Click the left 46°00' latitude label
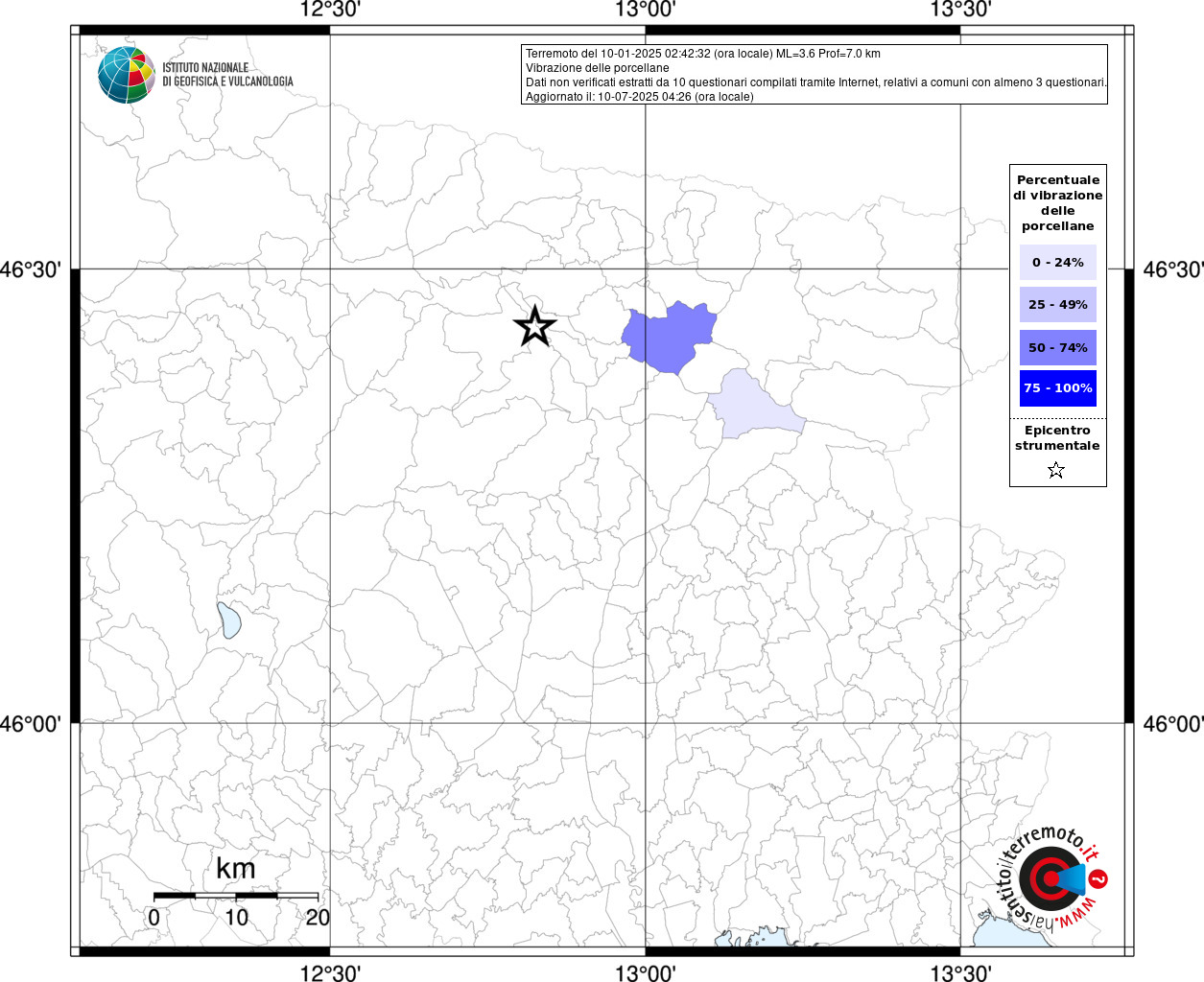Image resolution: width=1204 pixels, height=982 pixels. point(31,724)
